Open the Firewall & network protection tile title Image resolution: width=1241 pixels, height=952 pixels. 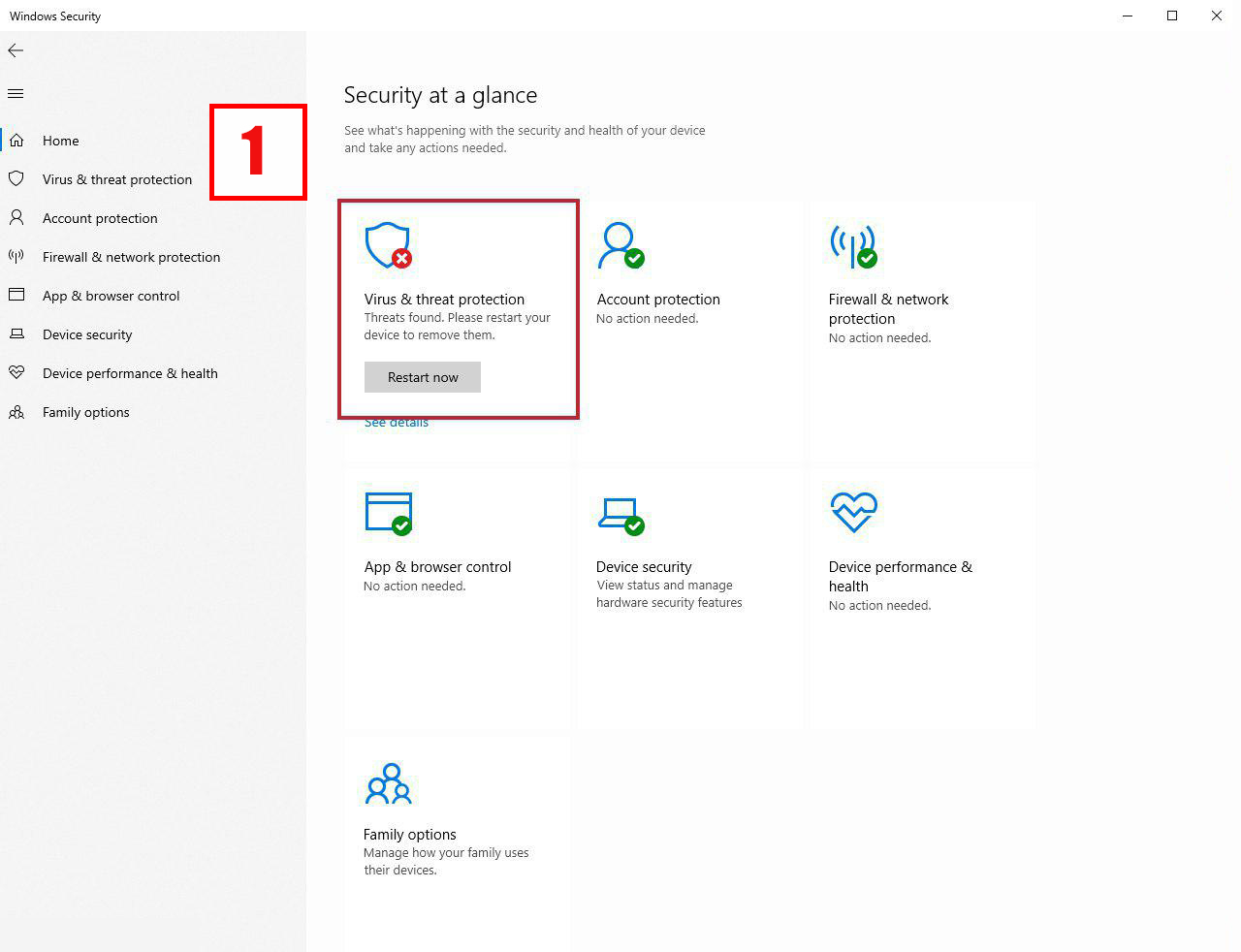(889, 309)
